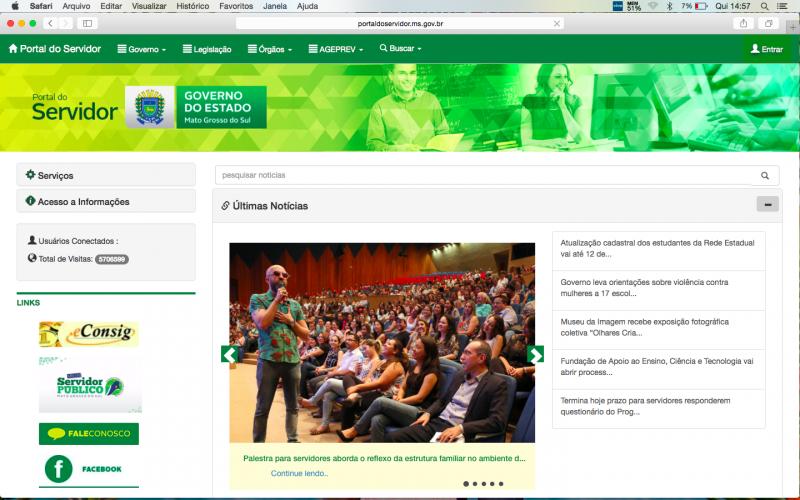This screenshot has width=800, height=500.
Task: Show all tabs button in Safari
Action: (768, 23)
